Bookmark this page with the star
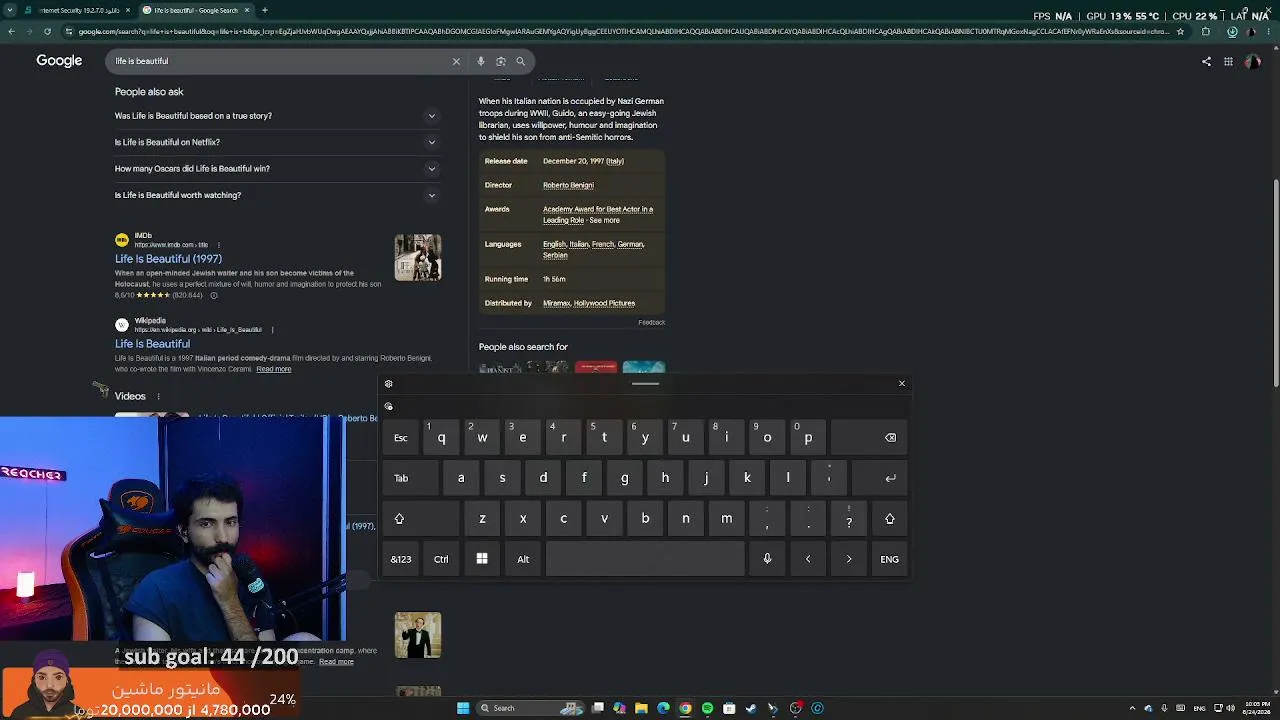The height and width of the screenshot is (720, 1280). pos(1181,31)
